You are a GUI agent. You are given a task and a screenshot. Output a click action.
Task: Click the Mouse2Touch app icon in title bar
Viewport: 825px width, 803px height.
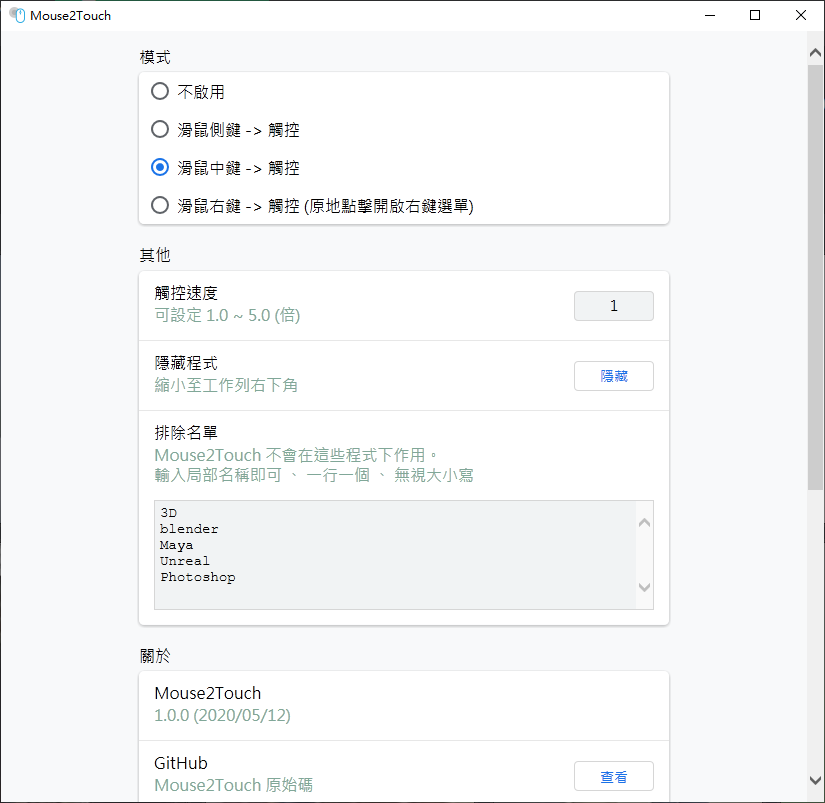(x=17, y=15)
